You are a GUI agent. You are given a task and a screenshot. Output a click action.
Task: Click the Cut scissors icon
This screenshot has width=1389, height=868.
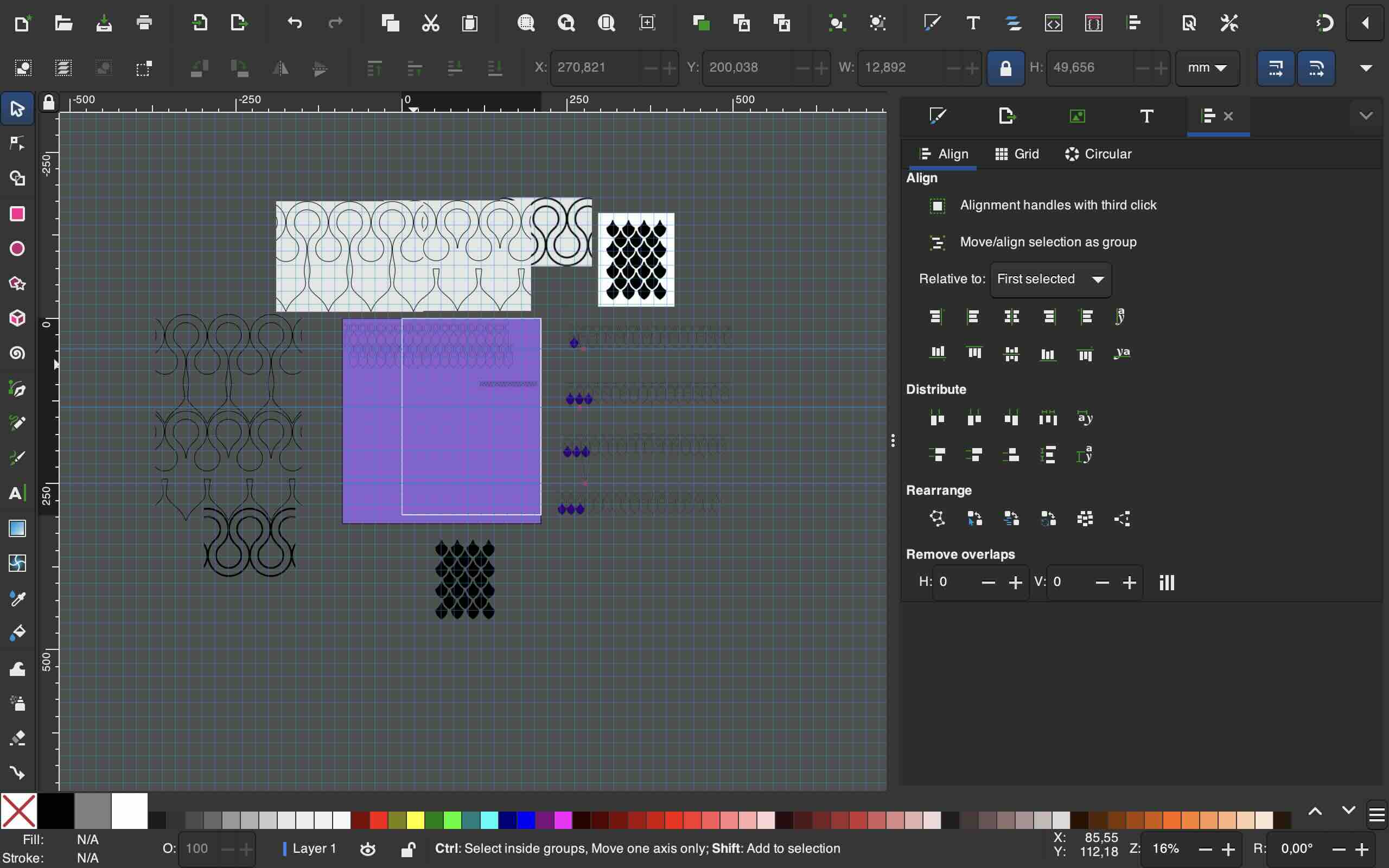click(x=430, y=23)
